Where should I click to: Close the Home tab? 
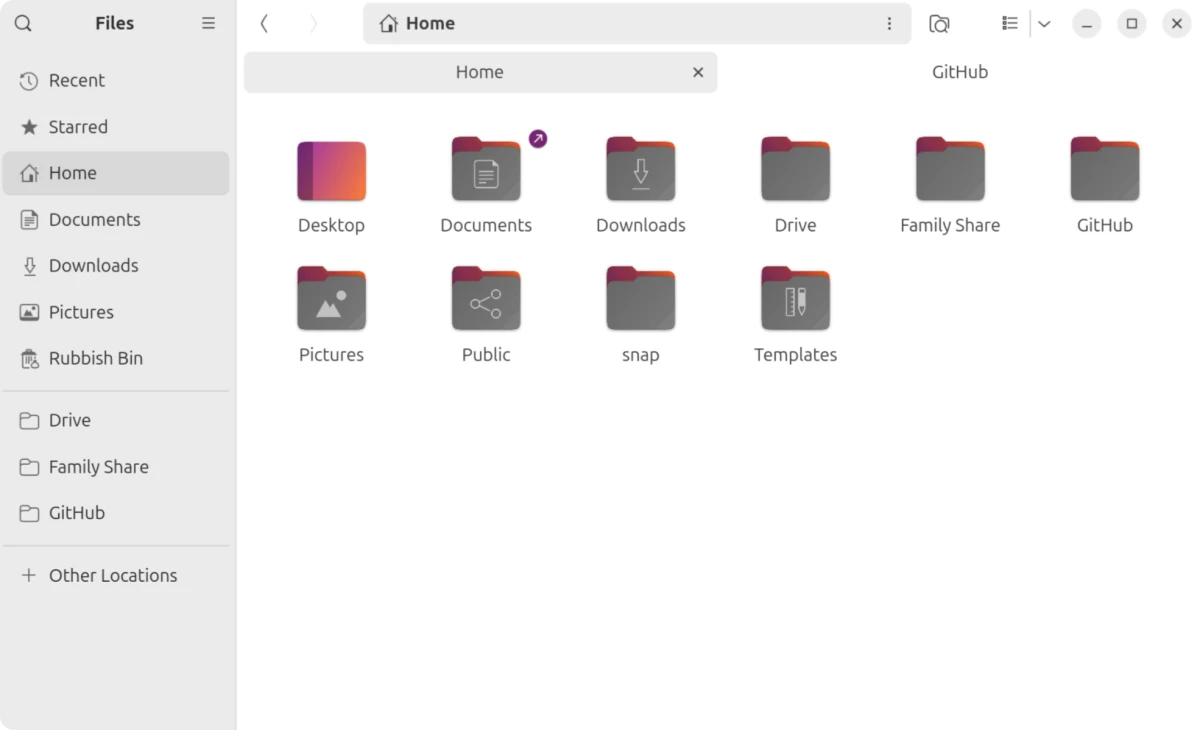click(x=698, y=72)
